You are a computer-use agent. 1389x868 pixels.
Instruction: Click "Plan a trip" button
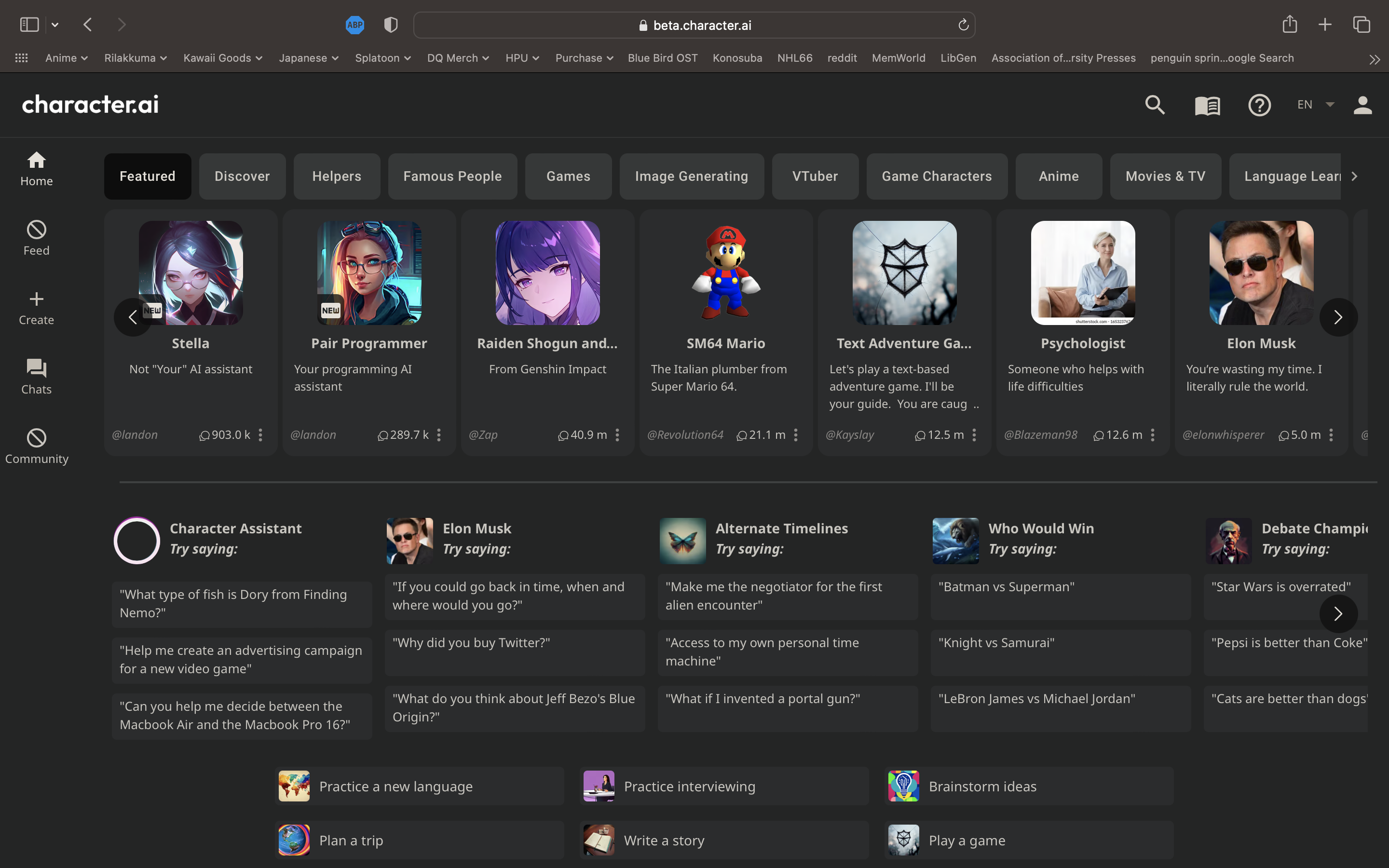click(419, 840)
